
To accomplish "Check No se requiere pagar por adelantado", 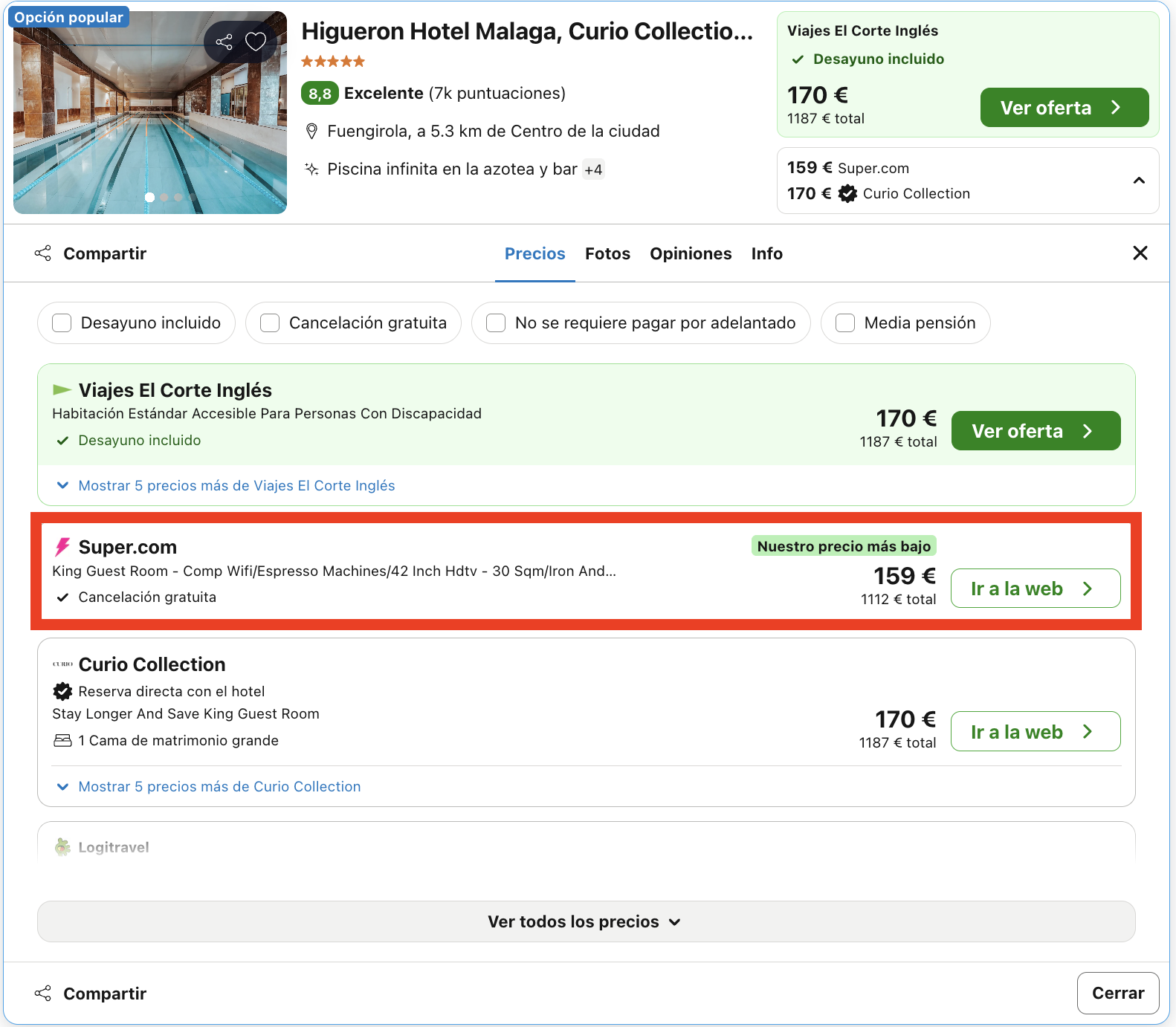I will coord(496,323).
